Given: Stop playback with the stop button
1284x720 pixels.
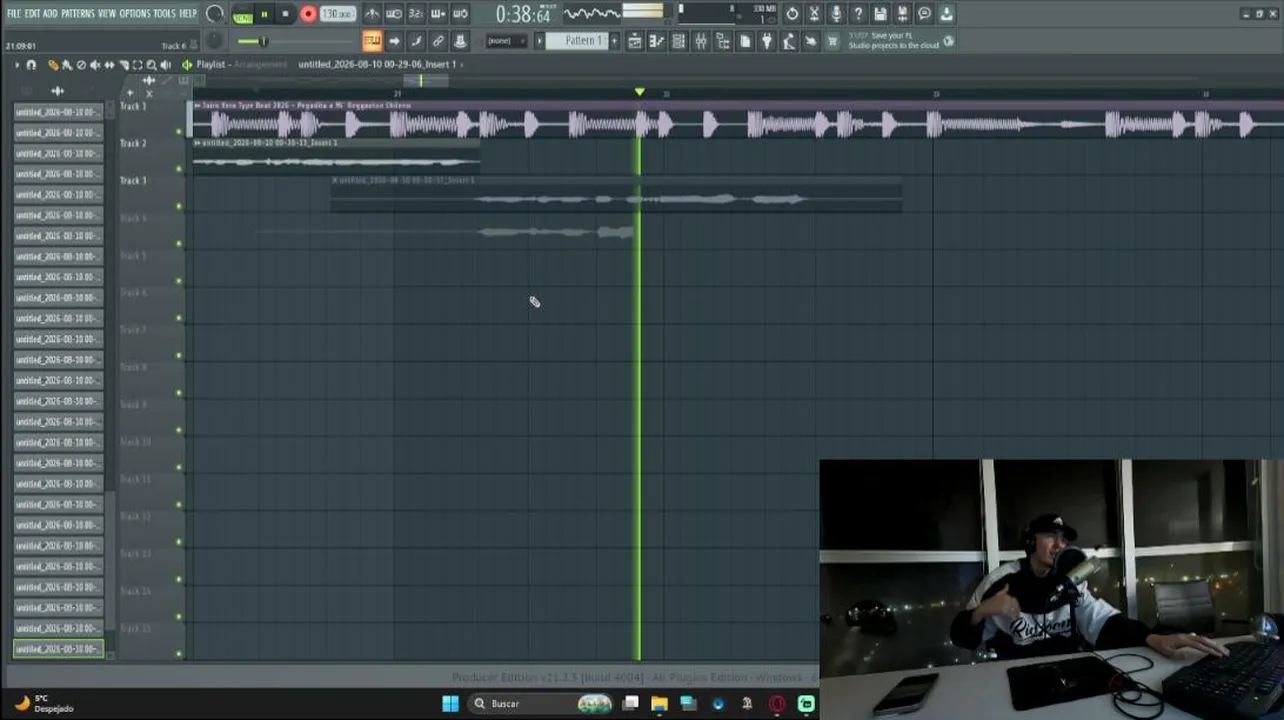Looking at the screenshot, I should click(x=285, y=14).
